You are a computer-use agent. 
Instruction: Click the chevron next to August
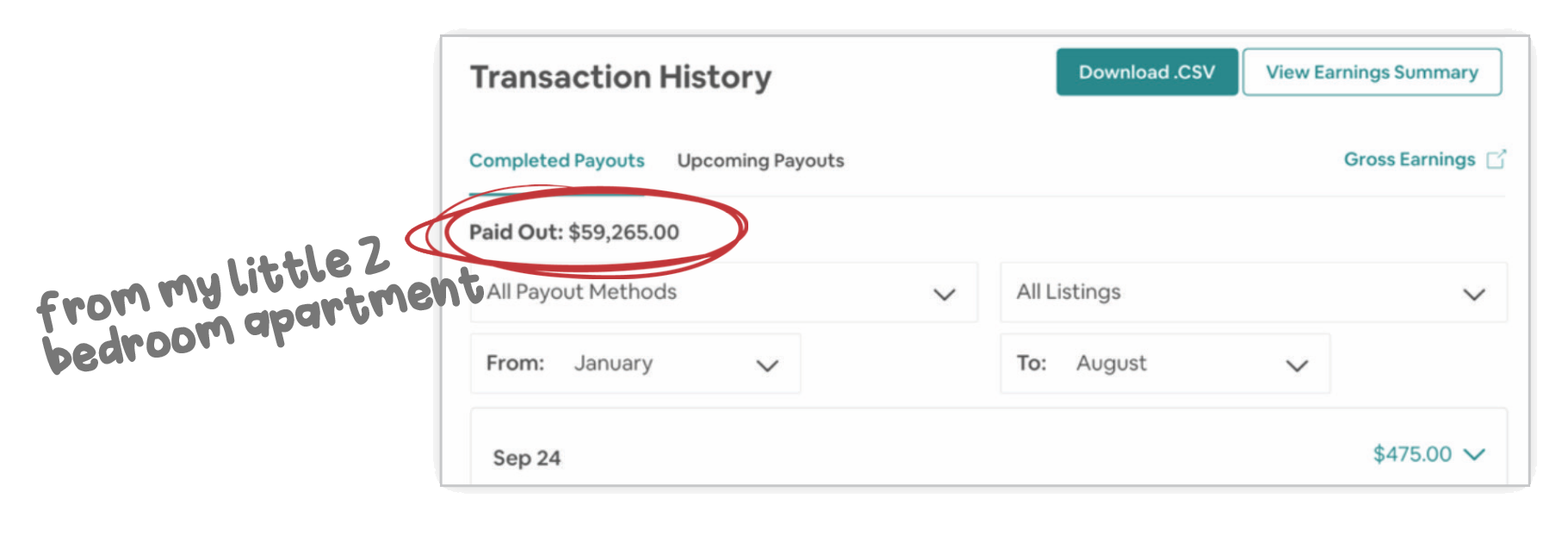(x=1297, y=365)
